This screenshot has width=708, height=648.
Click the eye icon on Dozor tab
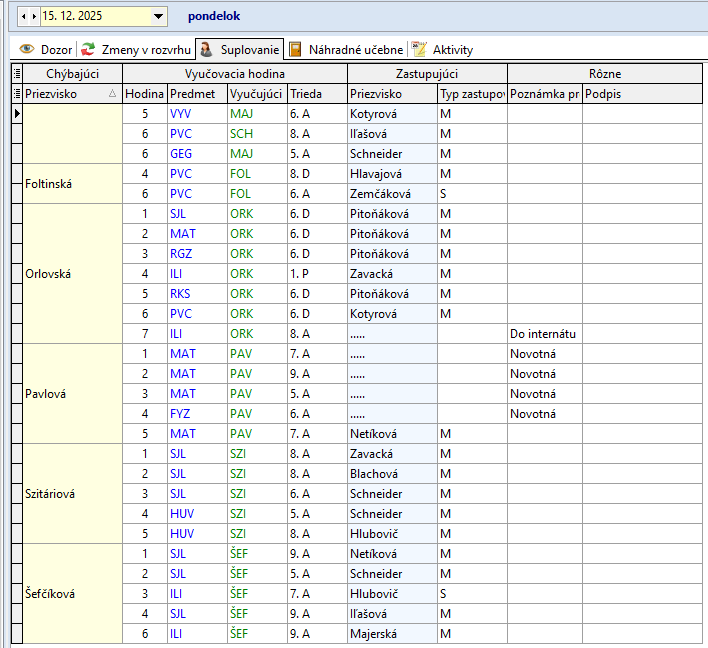27,49
